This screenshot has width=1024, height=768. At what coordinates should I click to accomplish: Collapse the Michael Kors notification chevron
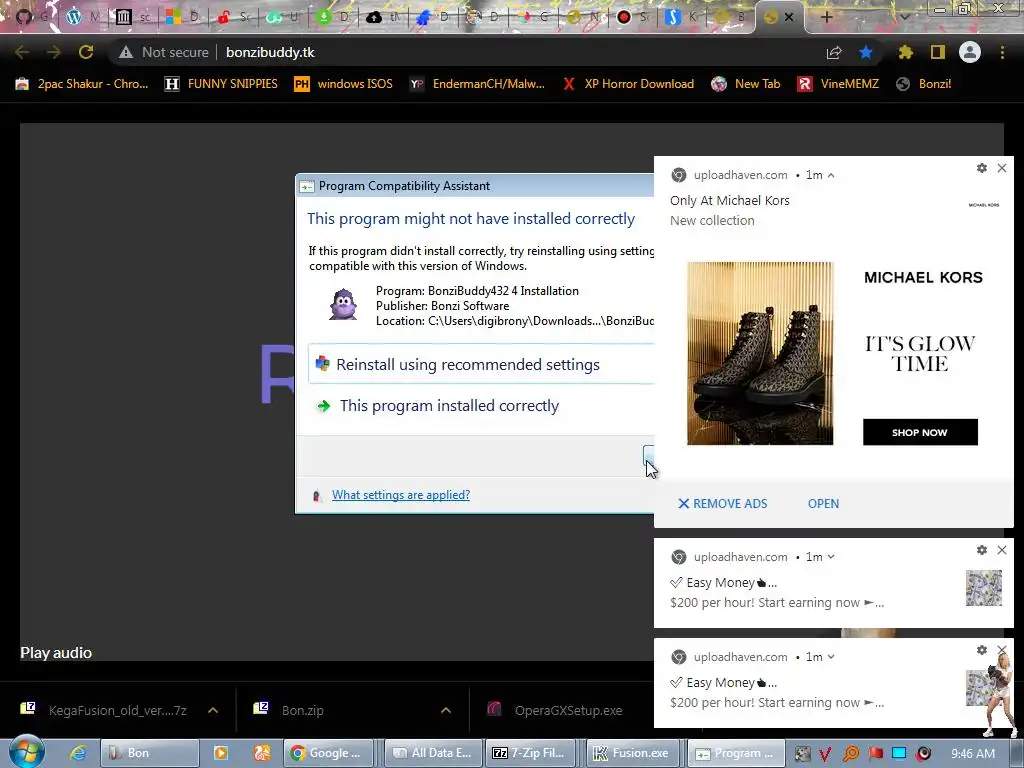(x=831, y=175)
